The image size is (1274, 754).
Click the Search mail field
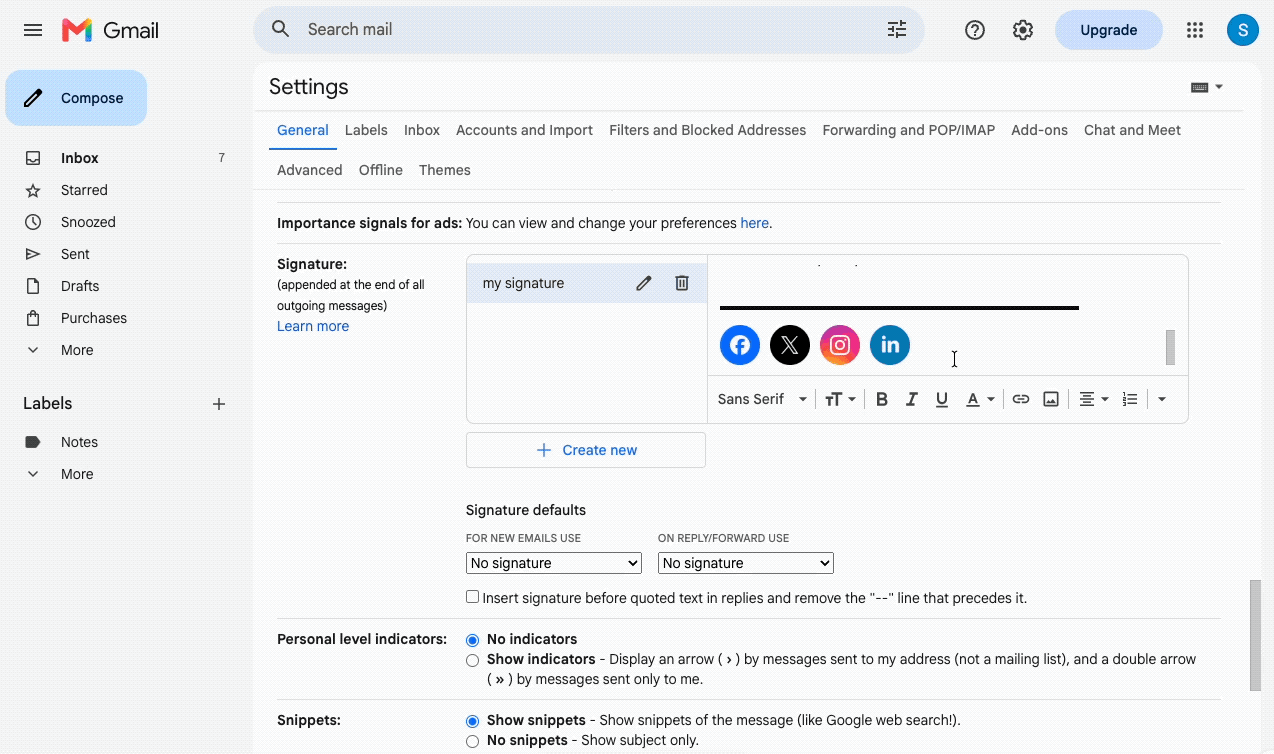(x=590, y=30)
